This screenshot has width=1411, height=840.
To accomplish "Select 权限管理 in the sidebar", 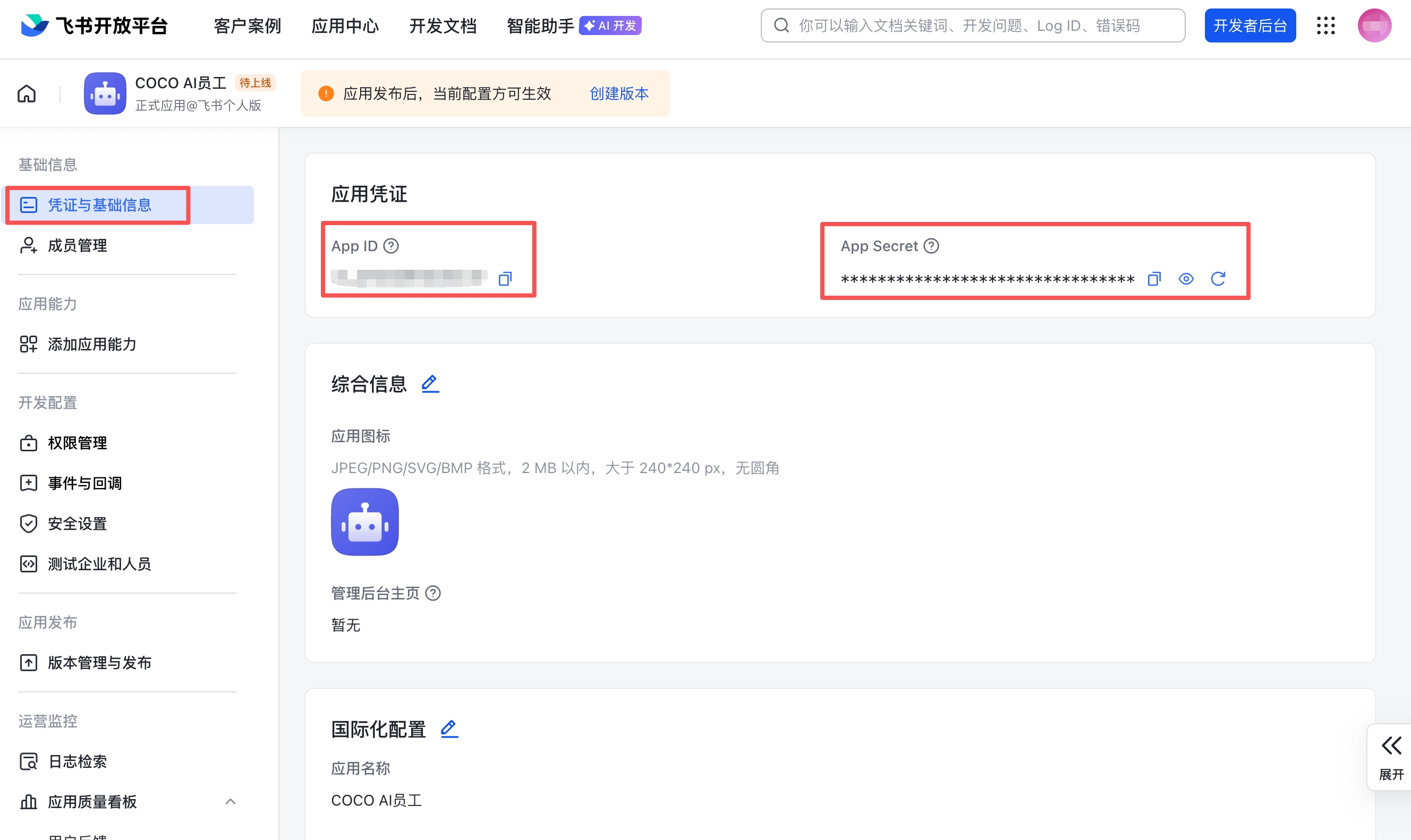I will pos(77,443).
